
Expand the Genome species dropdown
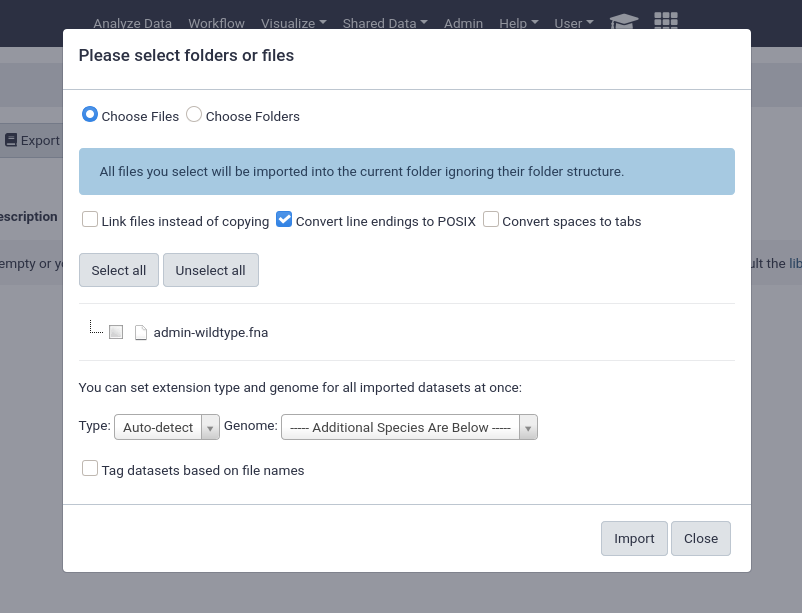[x=409, y=427]
